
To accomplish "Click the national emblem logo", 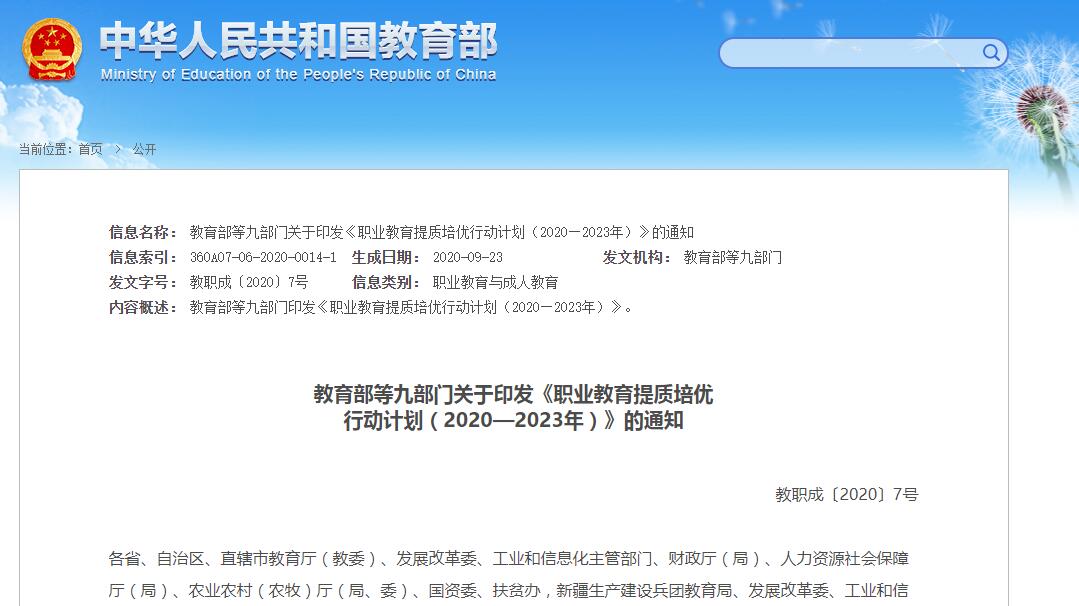I will coord(53,49).
